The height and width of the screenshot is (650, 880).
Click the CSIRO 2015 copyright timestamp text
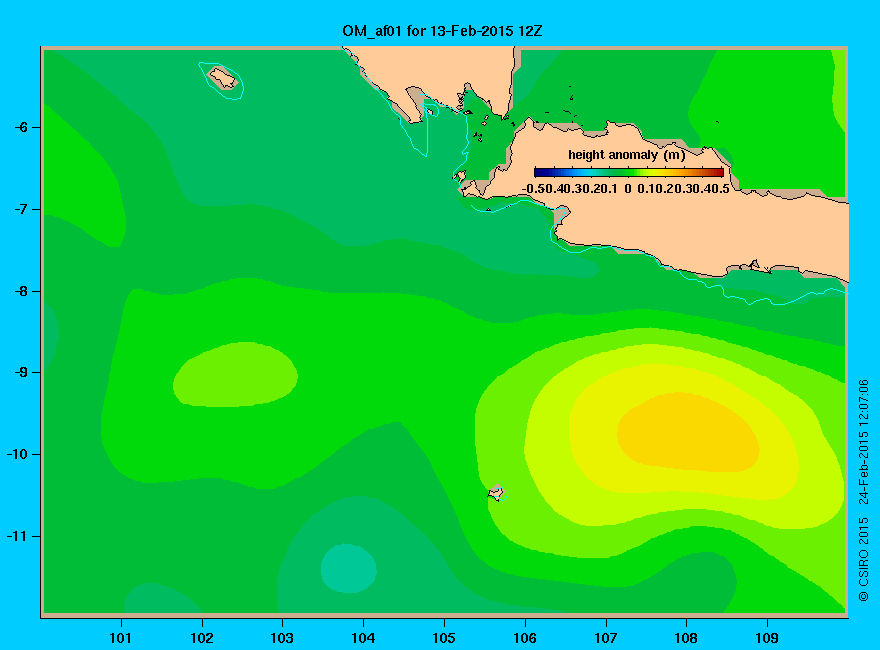click(x=864, y=490)
